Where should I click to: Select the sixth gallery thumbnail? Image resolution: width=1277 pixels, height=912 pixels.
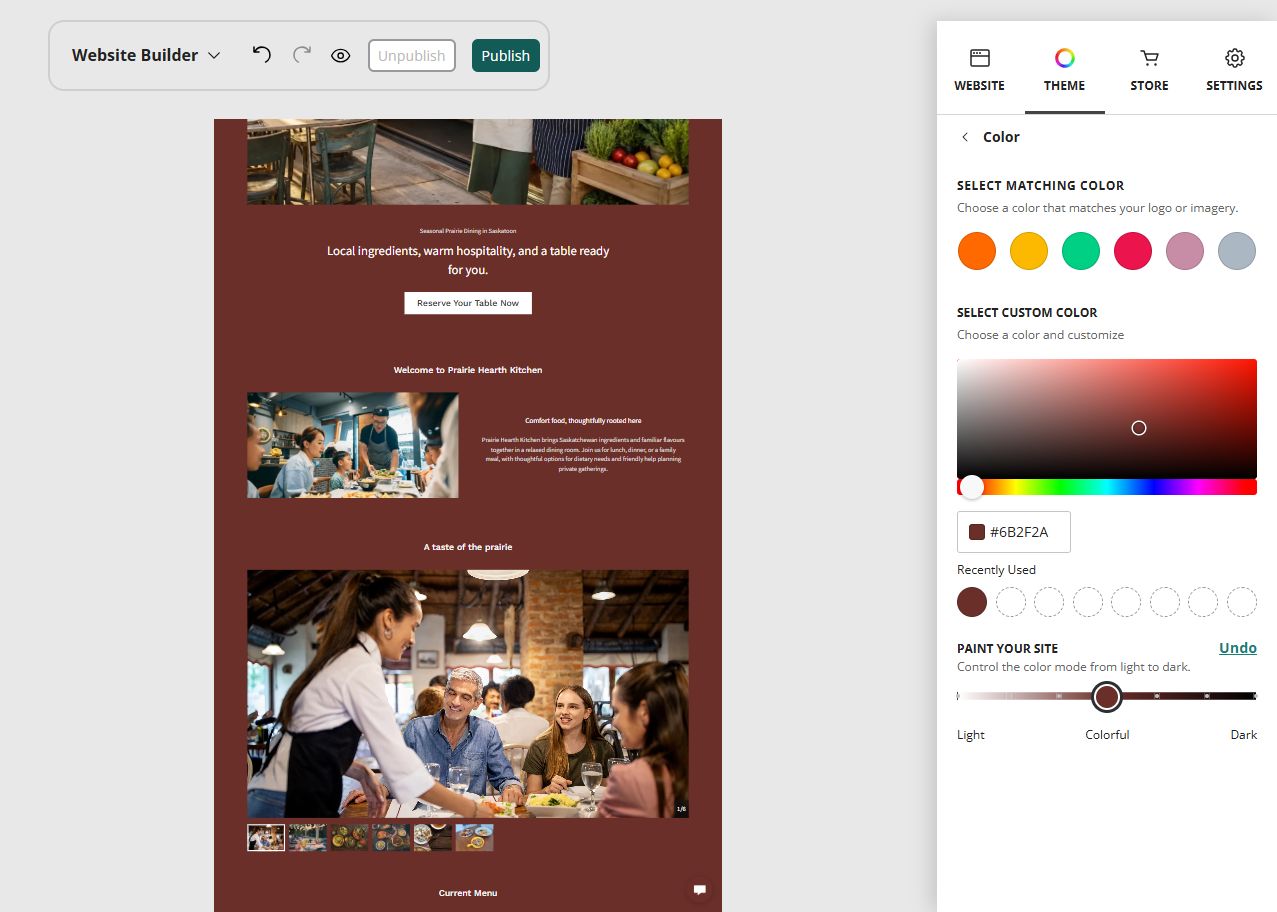tap(474, 838)
